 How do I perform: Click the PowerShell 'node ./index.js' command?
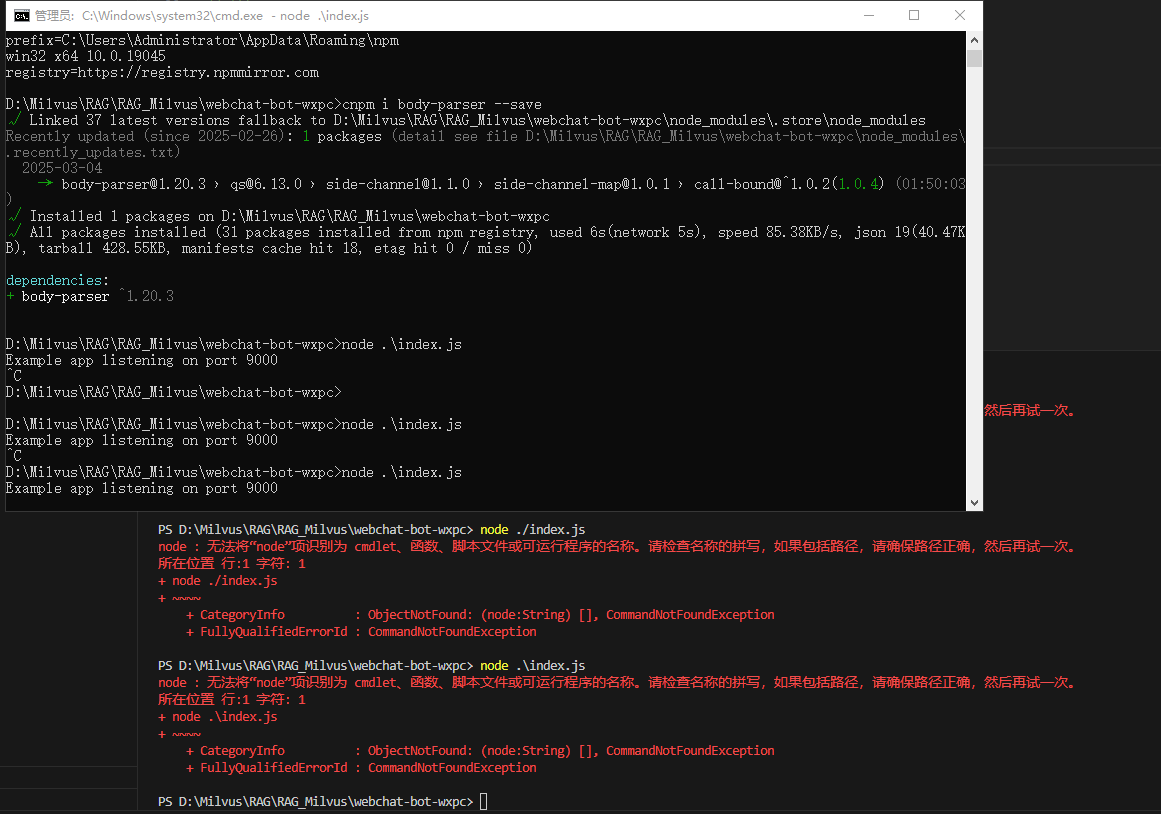click(x=532, y=529)
